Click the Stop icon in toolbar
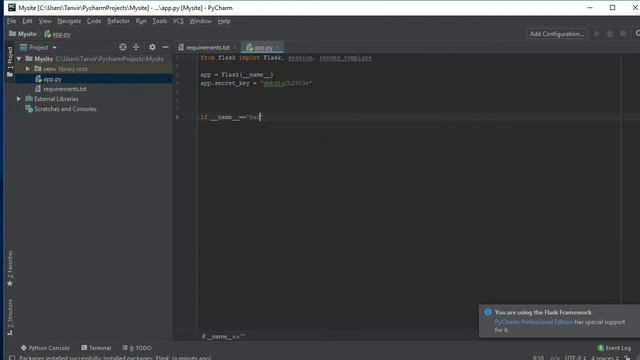 [623, 34]
